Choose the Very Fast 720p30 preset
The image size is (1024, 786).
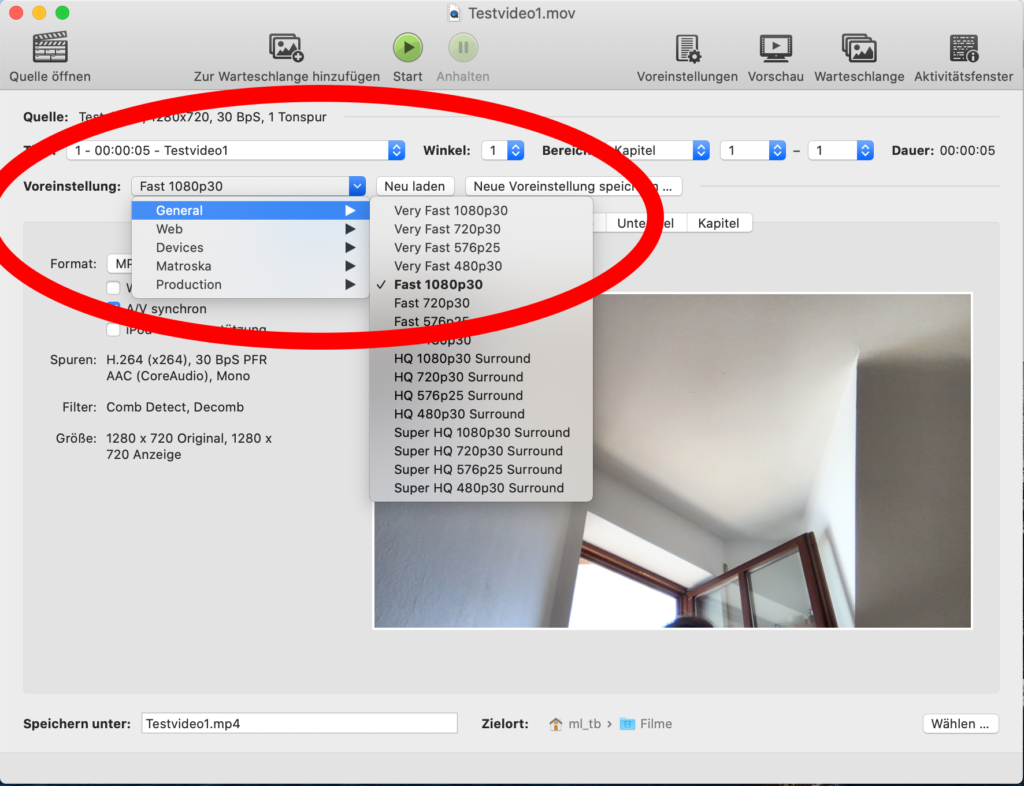(447, 229)
